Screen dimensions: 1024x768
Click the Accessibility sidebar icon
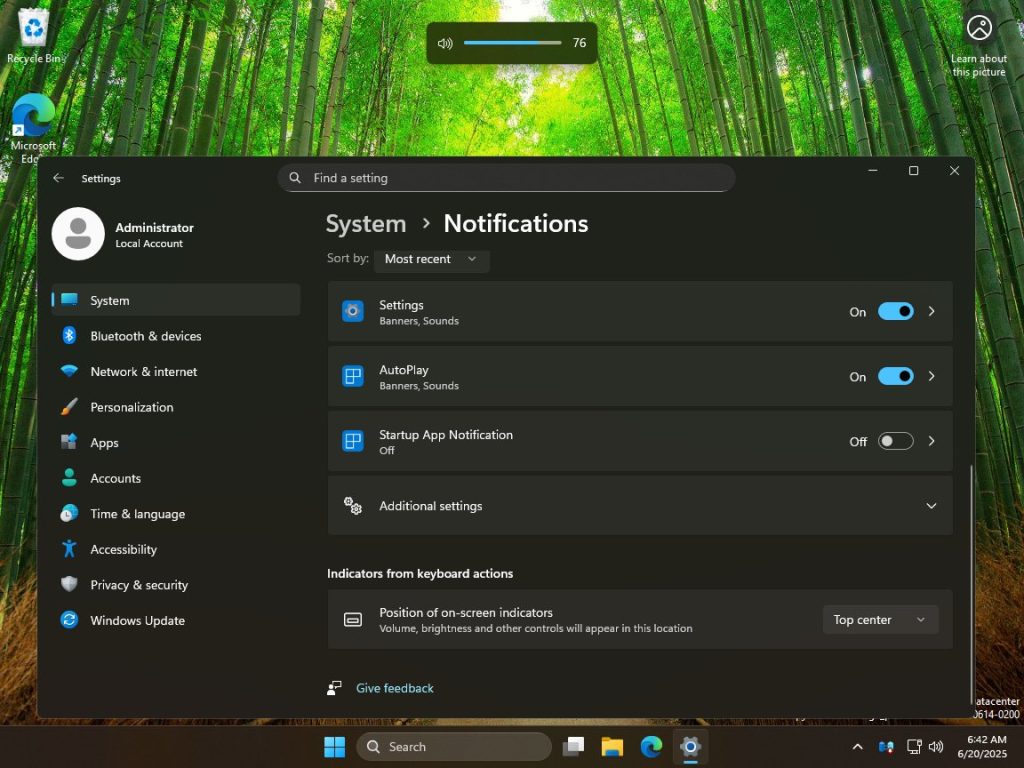tap(68, 549)
